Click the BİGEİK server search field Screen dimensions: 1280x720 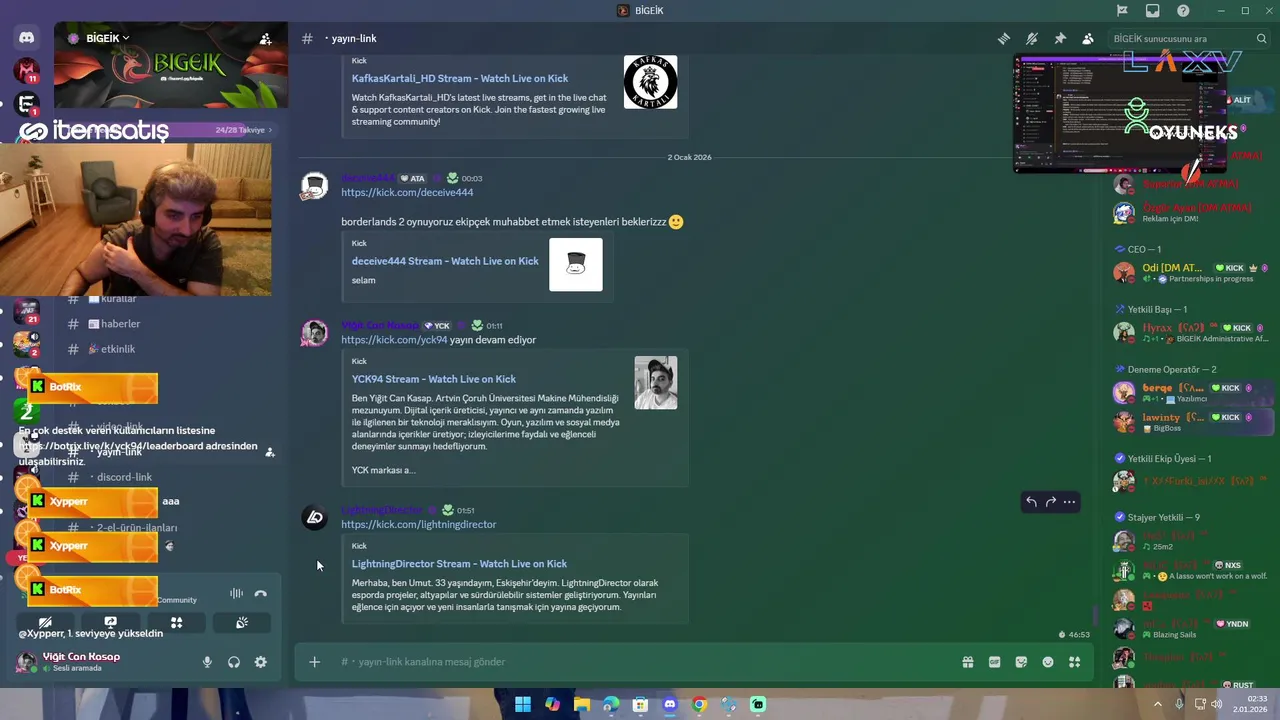click(1190, 38)
